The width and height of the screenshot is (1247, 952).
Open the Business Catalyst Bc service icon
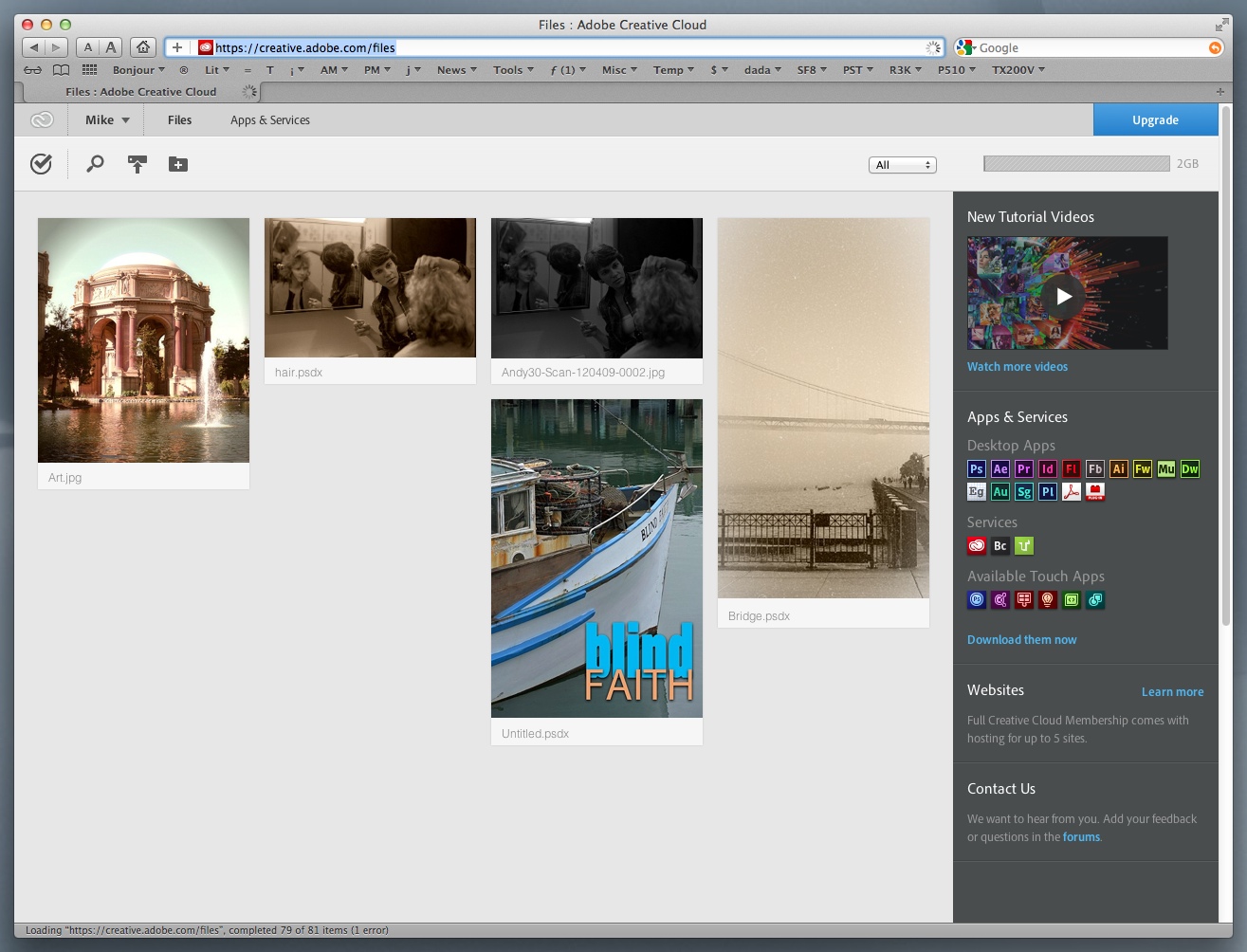coord(999,545)
